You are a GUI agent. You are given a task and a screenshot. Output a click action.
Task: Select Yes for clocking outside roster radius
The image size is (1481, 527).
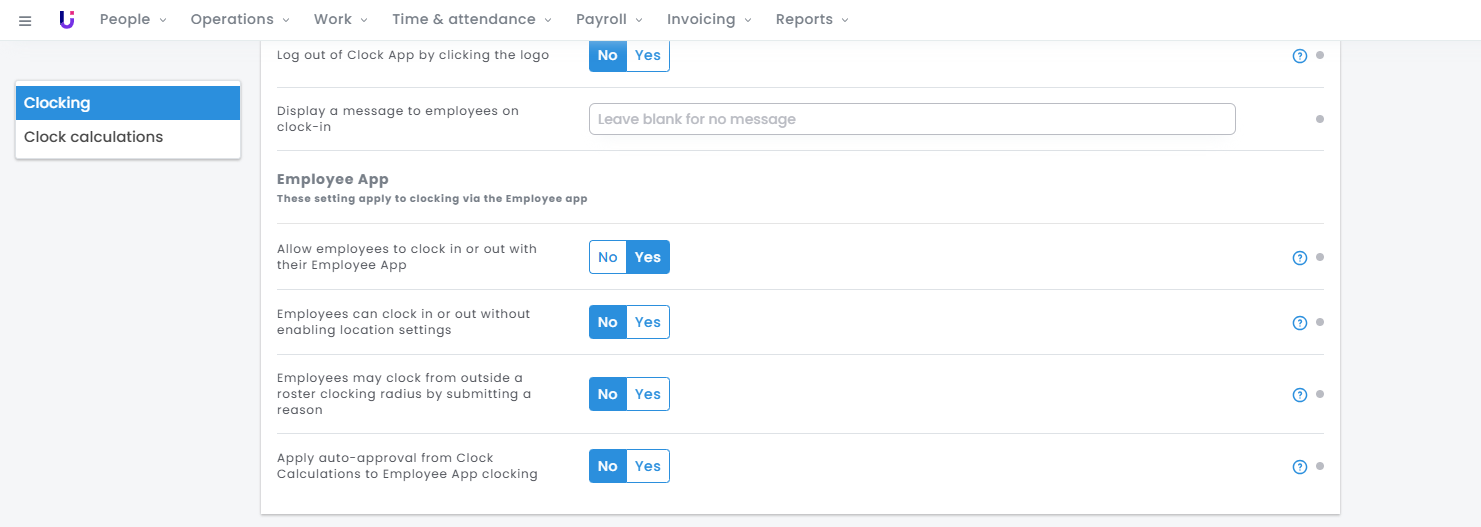point(648,394)
